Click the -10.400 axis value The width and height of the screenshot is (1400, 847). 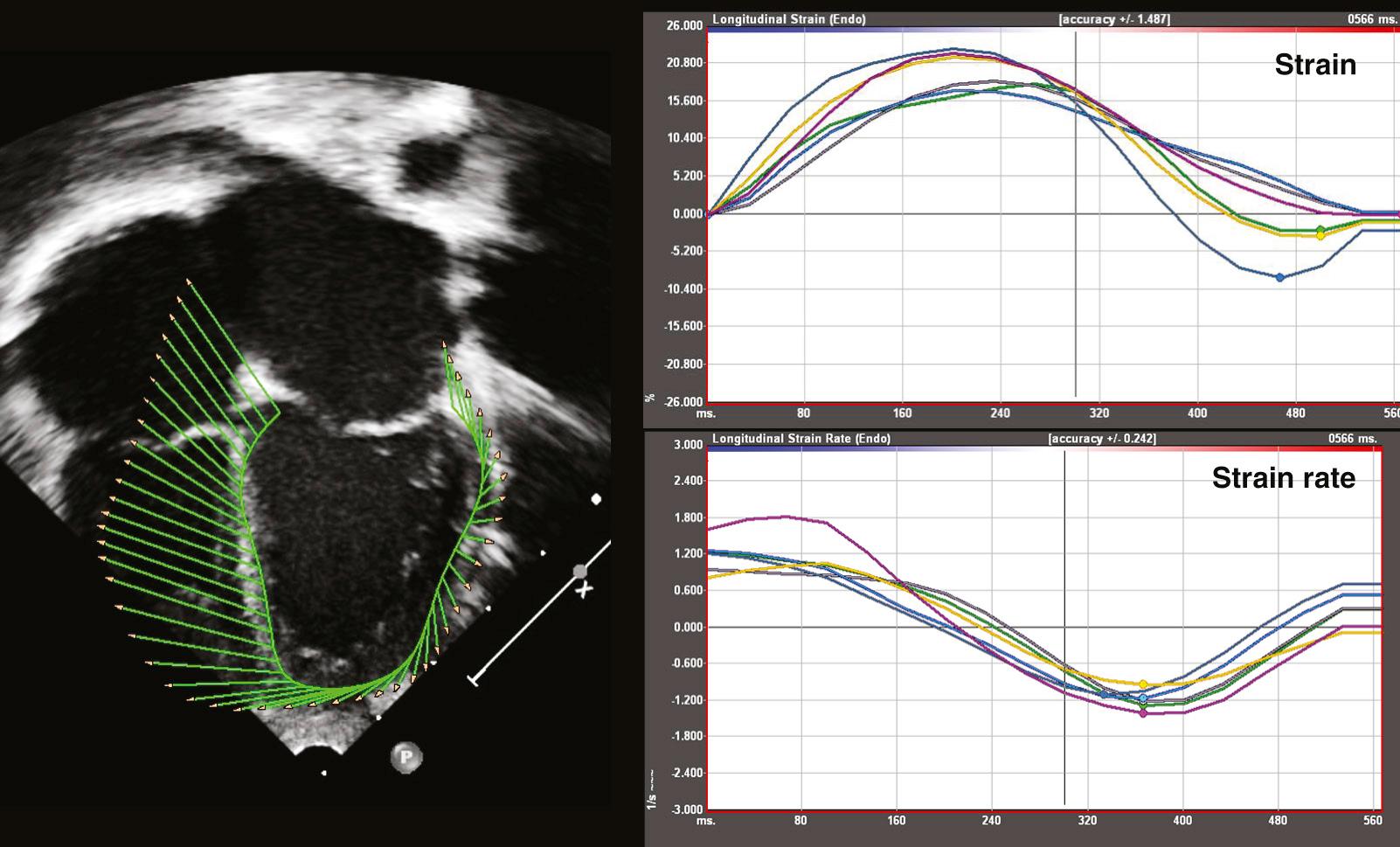pos(683,288)
